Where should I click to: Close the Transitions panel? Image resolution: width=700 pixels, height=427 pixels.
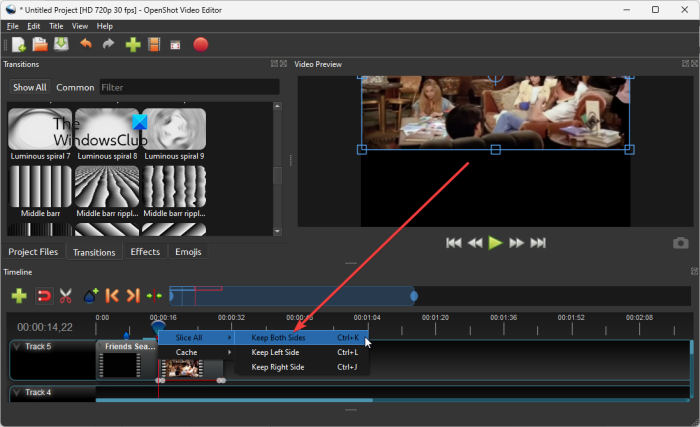[x=283, y=64]
